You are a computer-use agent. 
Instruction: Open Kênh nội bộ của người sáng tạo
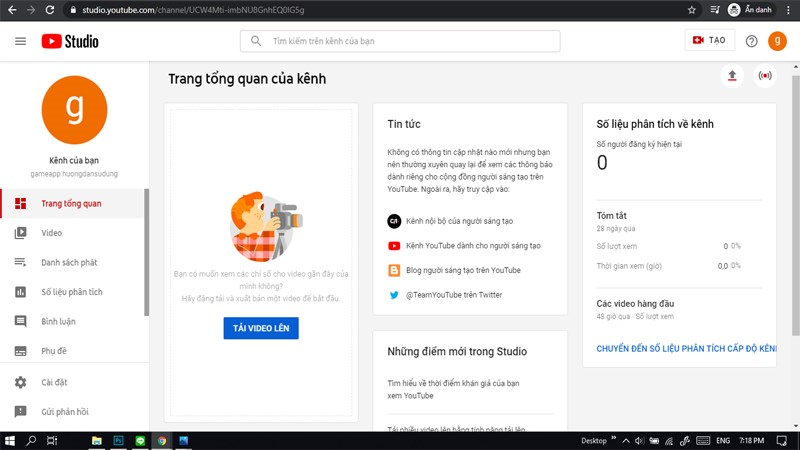click(x=459, y=221)
